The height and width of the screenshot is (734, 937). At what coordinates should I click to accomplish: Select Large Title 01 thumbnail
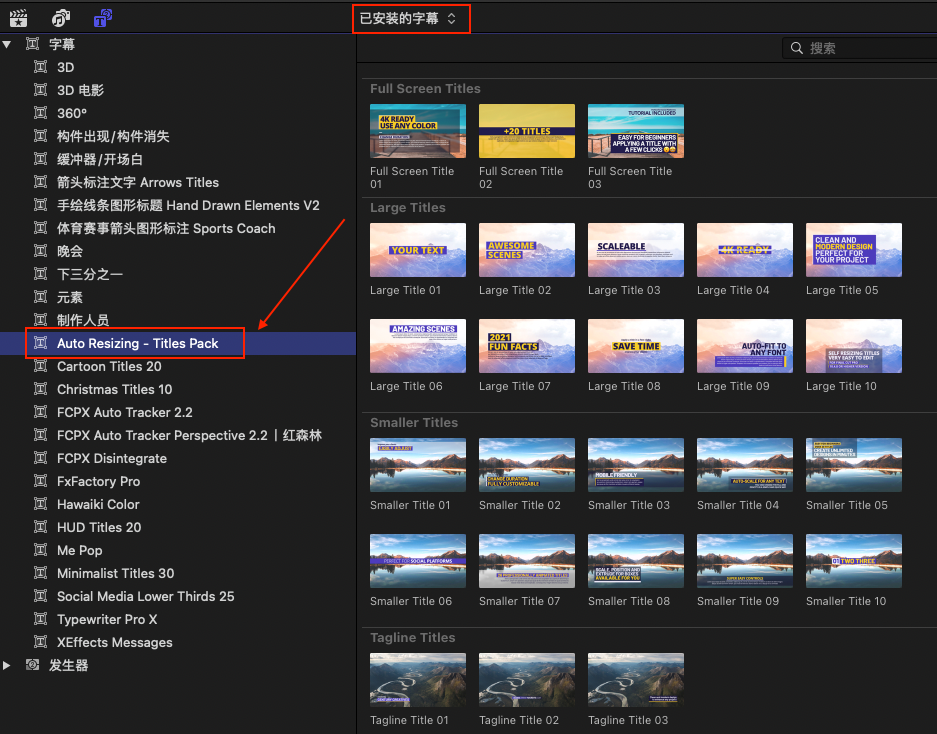click(x=418, y=250)
